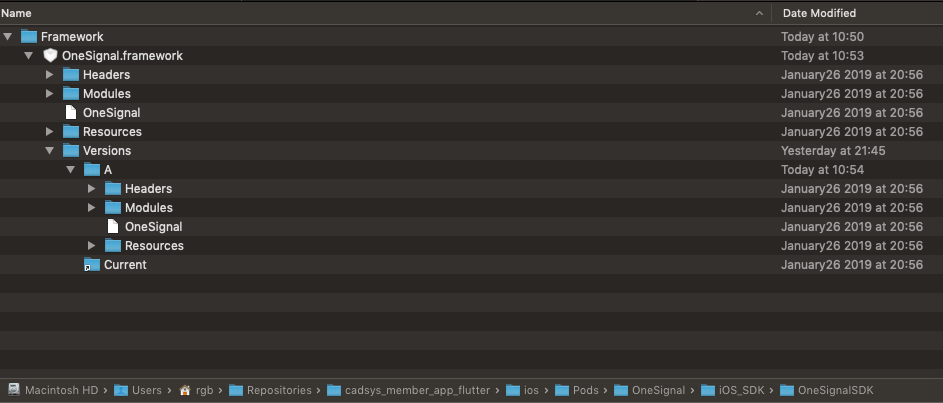This screenshot has height=403, width=943.
Task: Expand the Modules folder inside A
Action: point(92,208)
